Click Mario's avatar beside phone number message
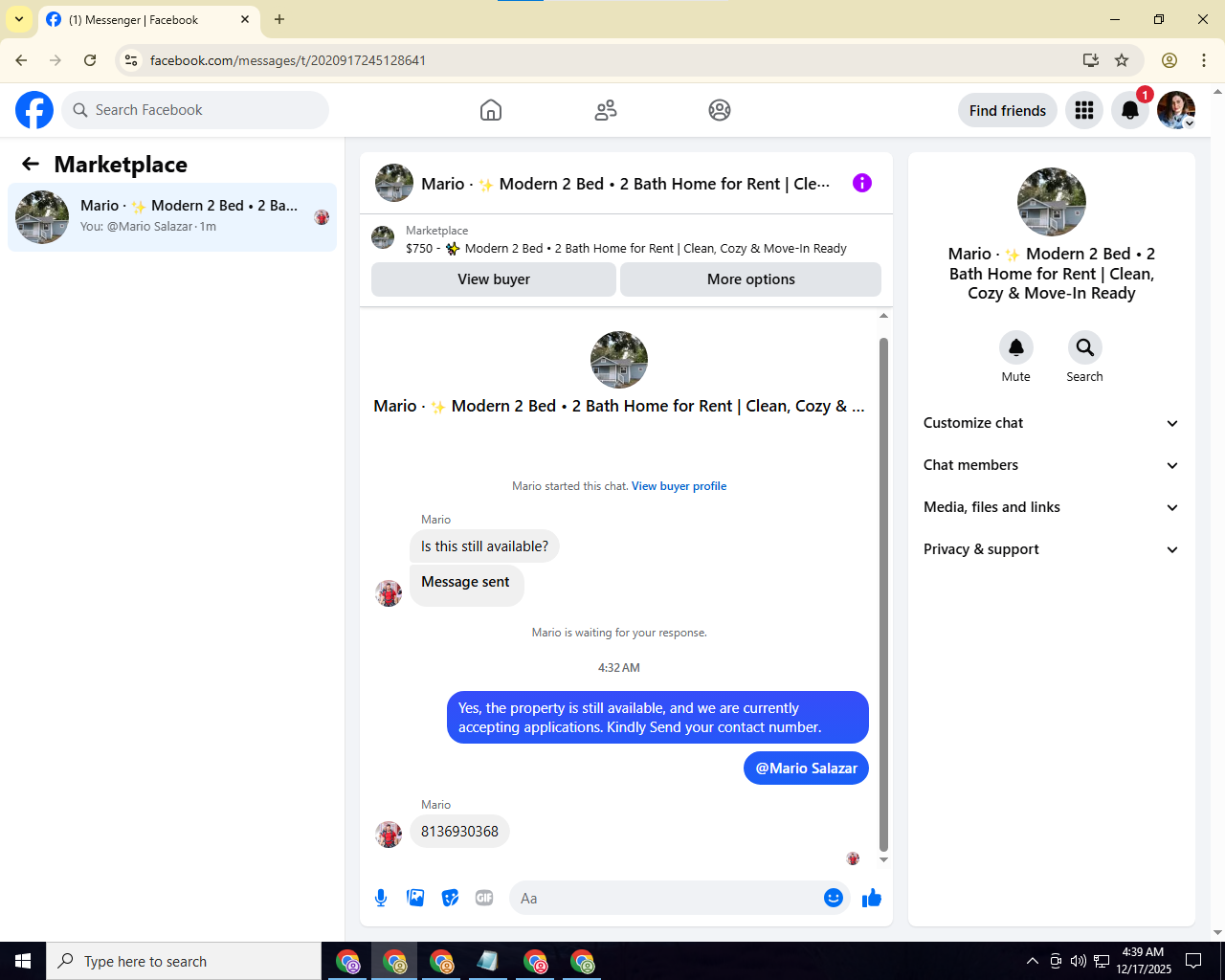This screenshot has height=980, width=1225. [389, 835]
